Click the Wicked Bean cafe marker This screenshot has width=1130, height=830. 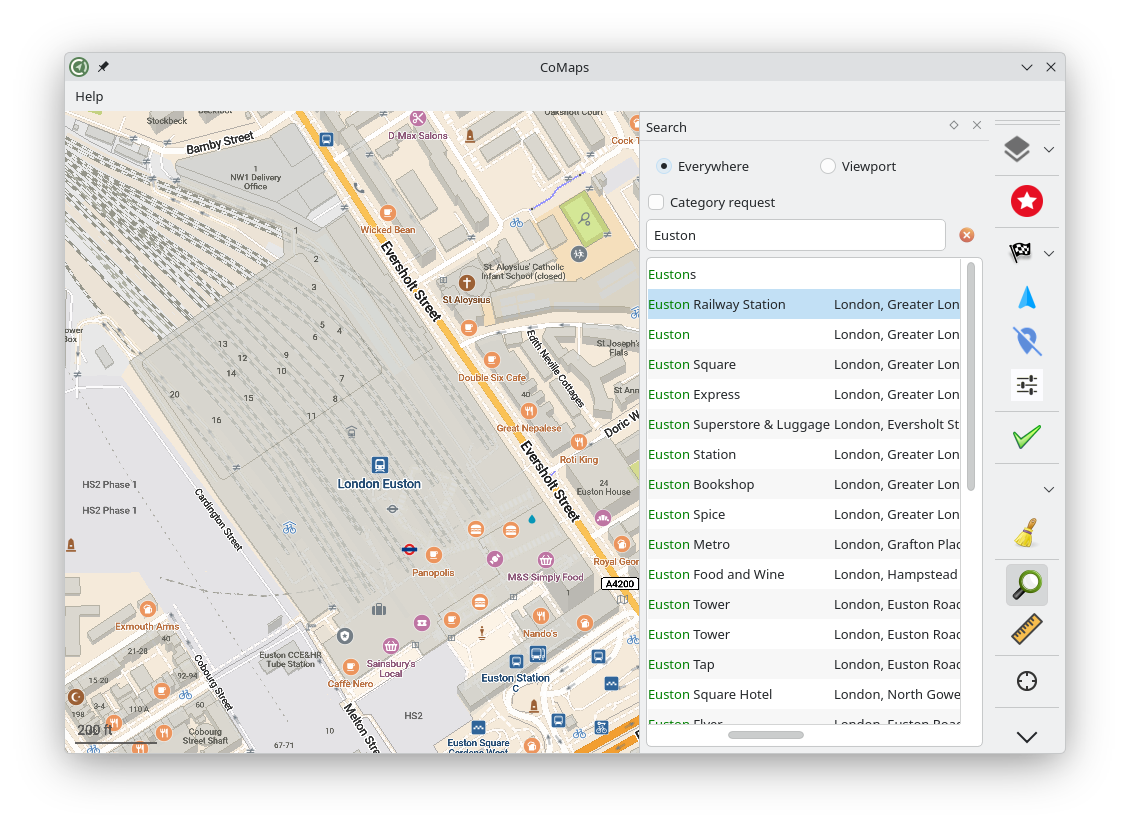click(388, 213)
